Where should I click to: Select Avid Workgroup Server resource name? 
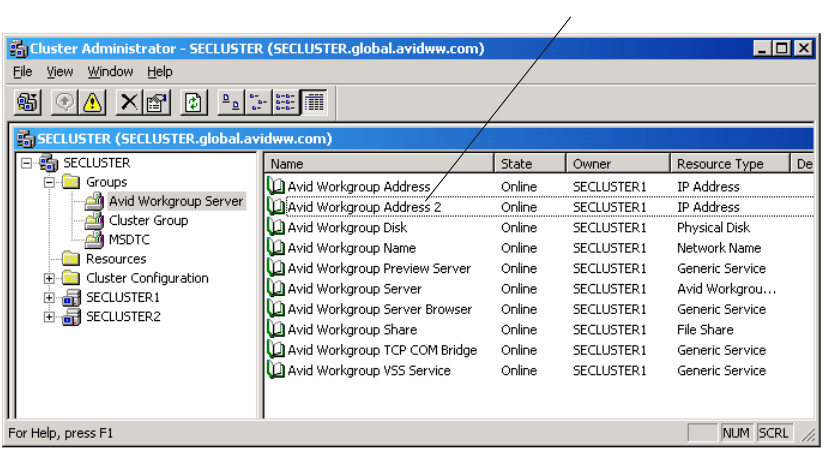pyautogui.click(x=355, y=289)
